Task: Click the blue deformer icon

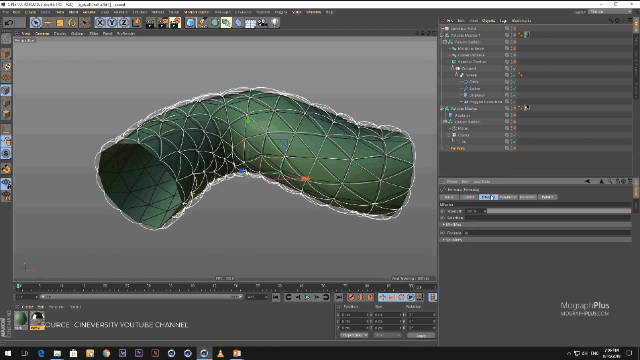Action: point(239,23)
